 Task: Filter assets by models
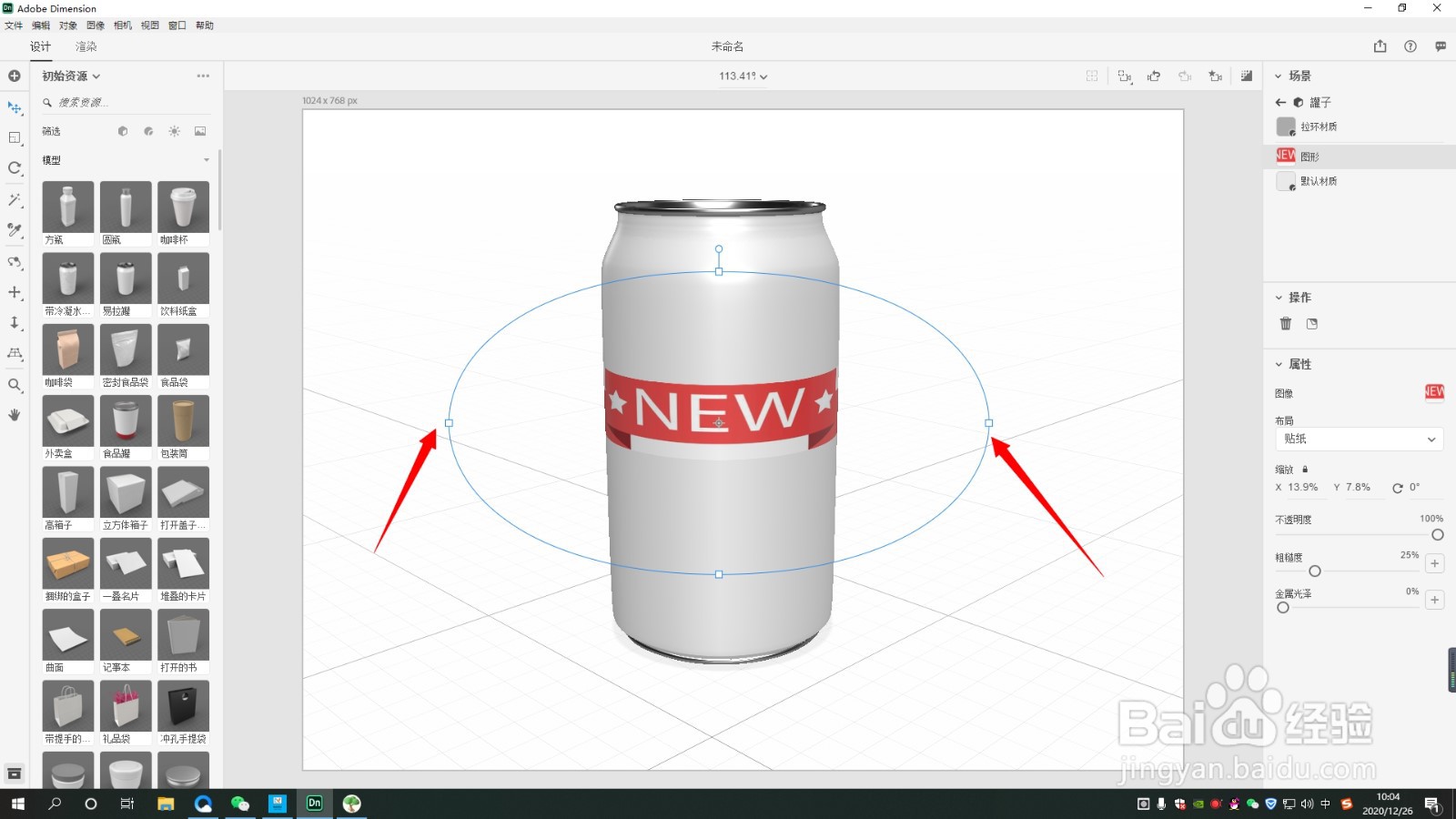coord(123,131)
